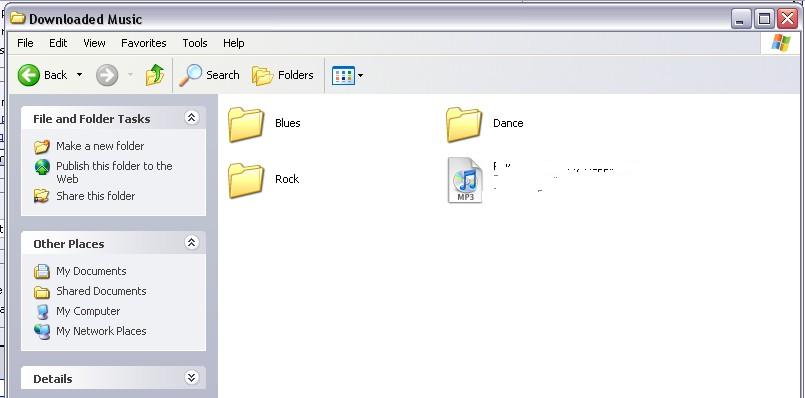Image resolution: width=805 pixels, height=398 pixels.
Task: Click Share this folder link
Action: [95, 196]
